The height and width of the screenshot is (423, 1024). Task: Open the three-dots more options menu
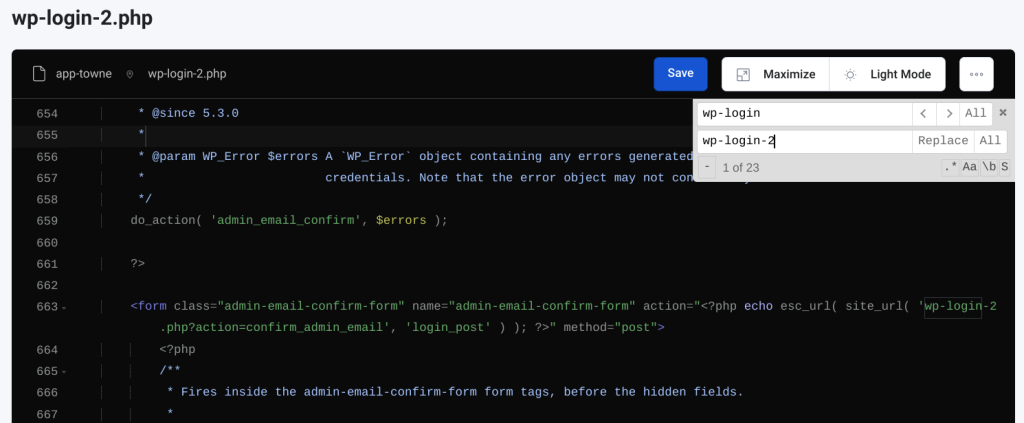[976, 74]
